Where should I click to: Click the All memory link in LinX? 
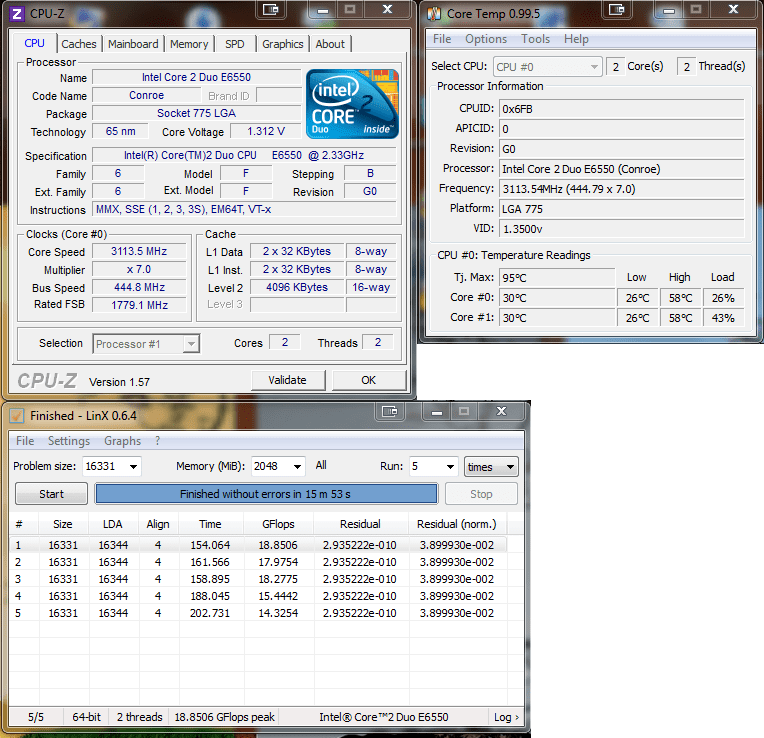click(321, 465)
